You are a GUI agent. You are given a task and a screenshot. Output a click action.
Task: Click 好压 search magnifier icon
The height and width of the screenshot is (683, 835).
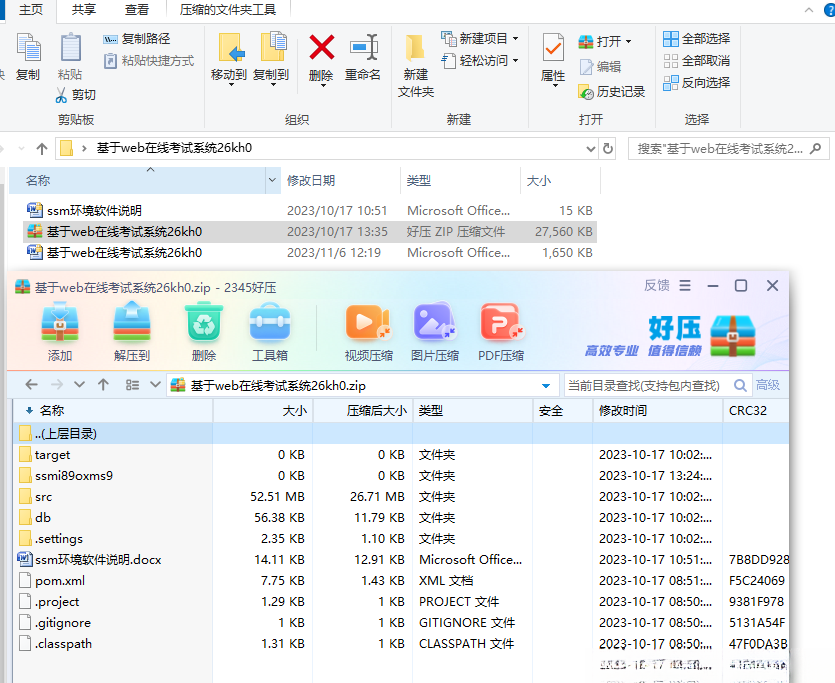[740, 385]
